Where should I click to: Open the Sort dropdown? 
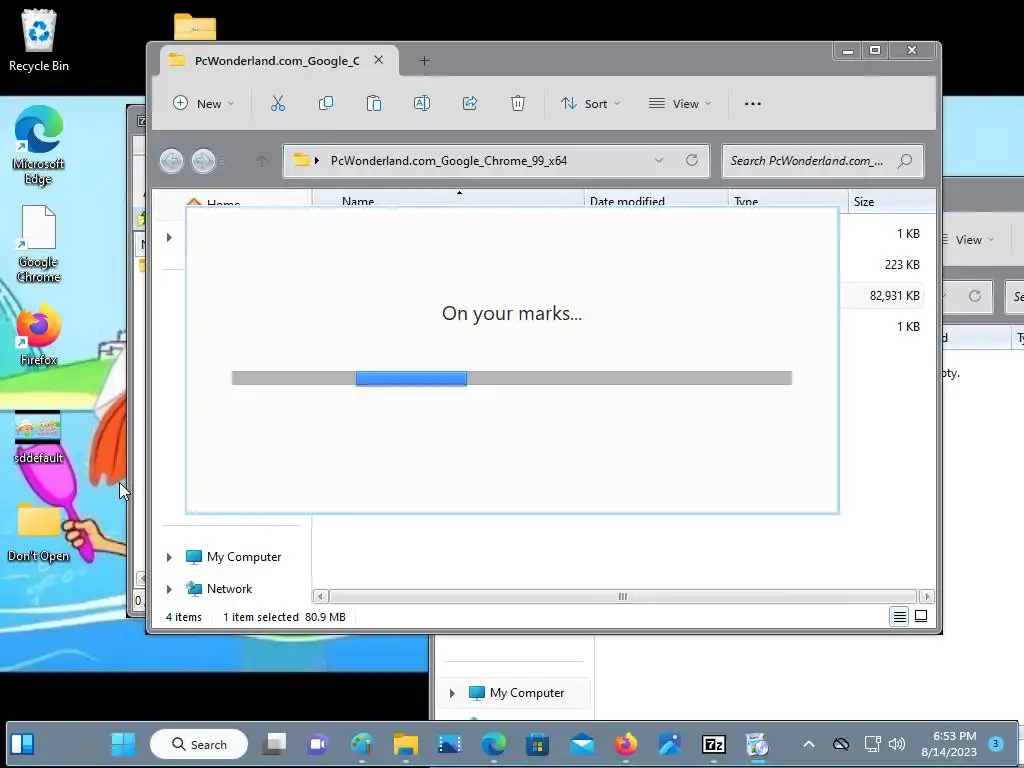coord(590,103)
